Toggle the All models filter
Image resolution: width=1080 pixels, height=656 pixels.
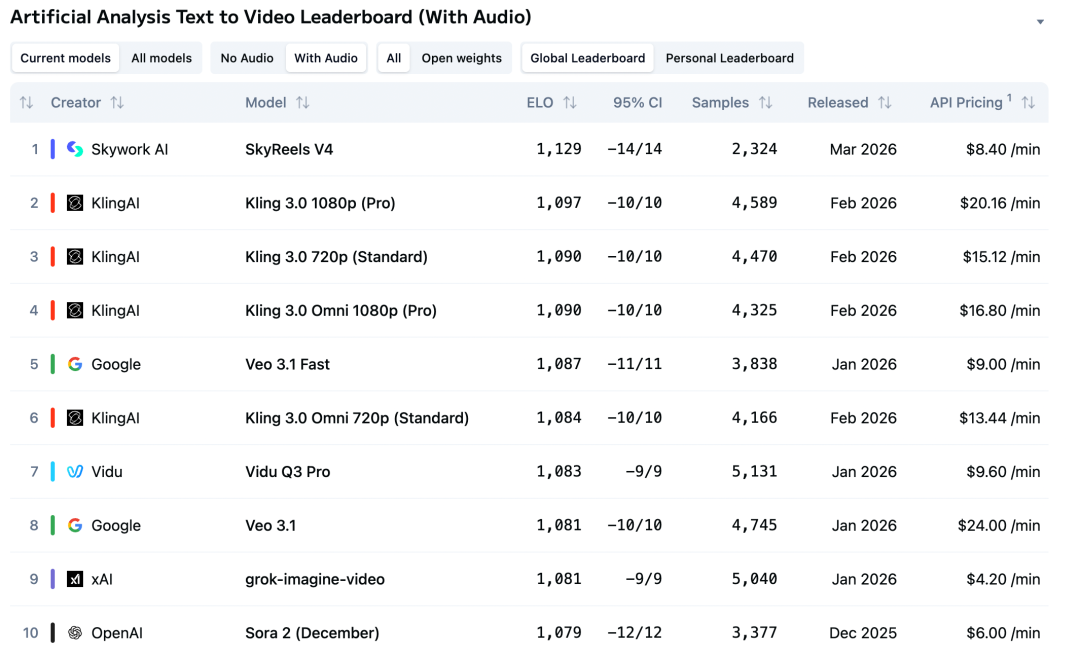tap(161, 58)
